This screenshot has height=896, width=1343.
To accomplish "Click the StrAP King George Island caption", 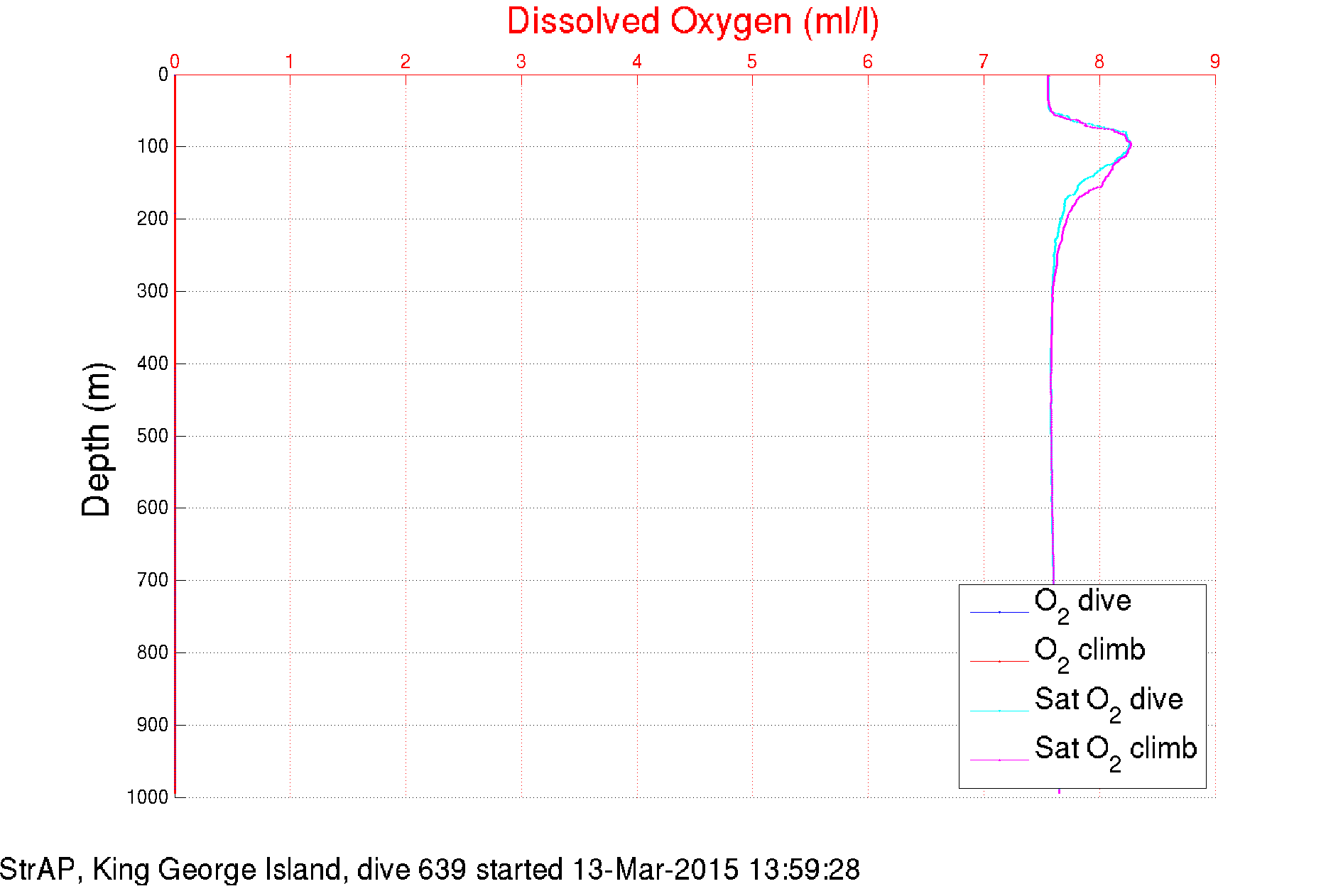I will click(x=430, y=870).
